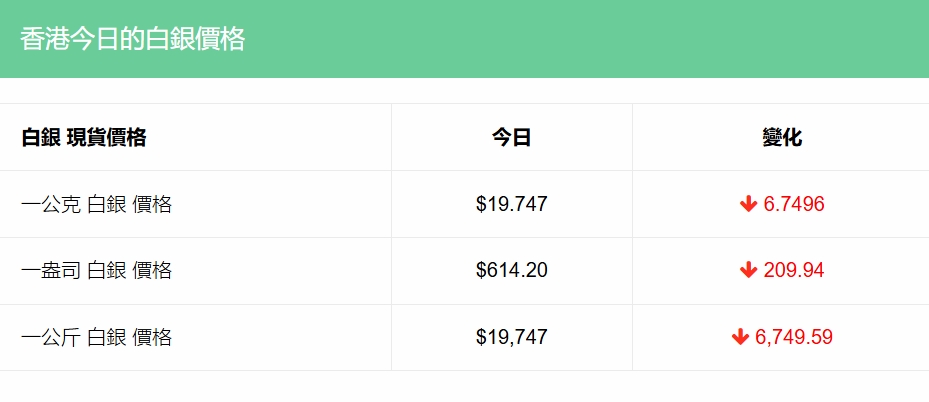This screenshot has width=929, height=402.
Task: Click the 一公斤 白銀 價格 row label
Action: coord(96,337)
